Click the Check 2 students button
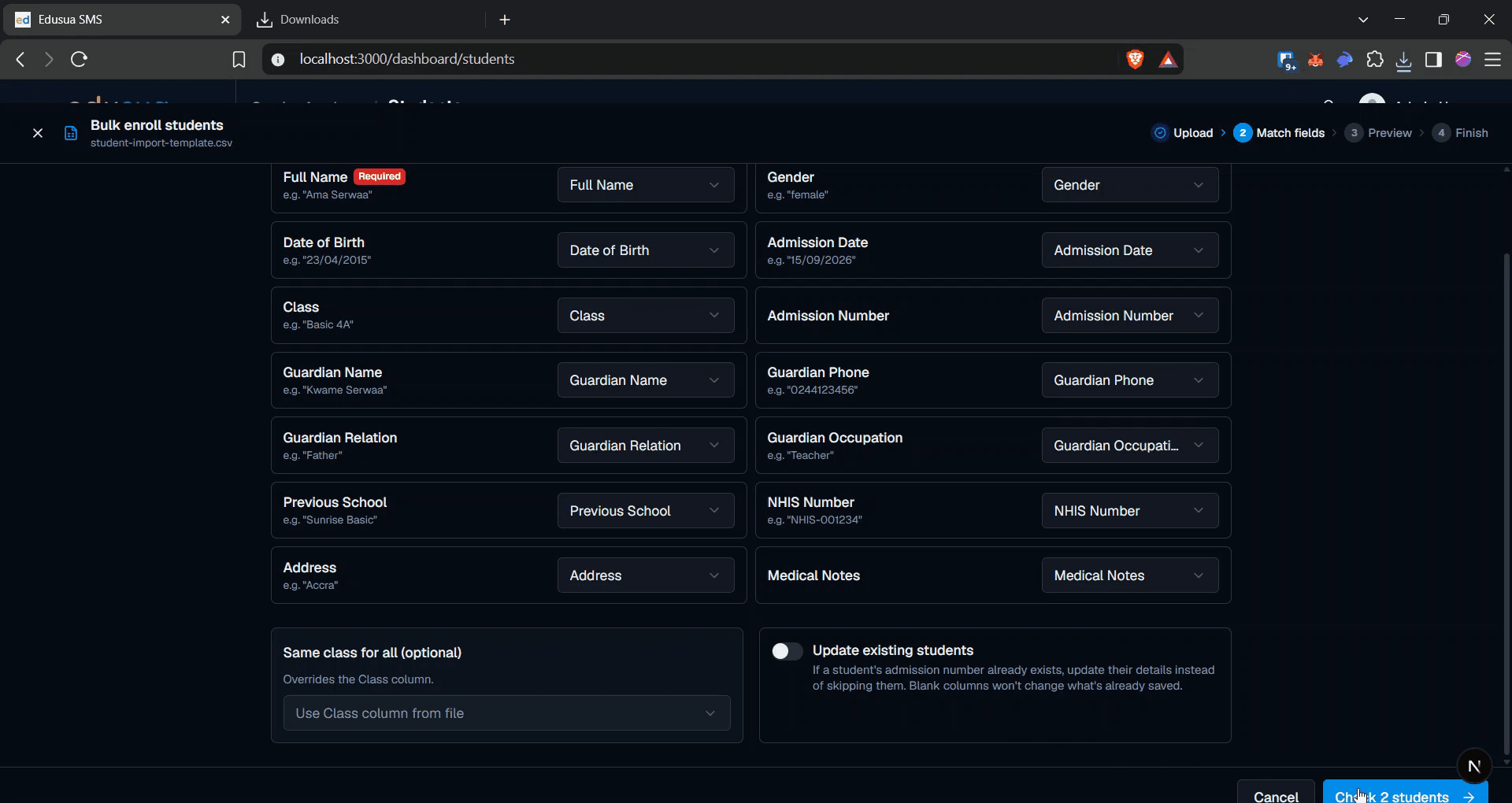This screenshot has height=803, width=1512. coord(1405,794)
